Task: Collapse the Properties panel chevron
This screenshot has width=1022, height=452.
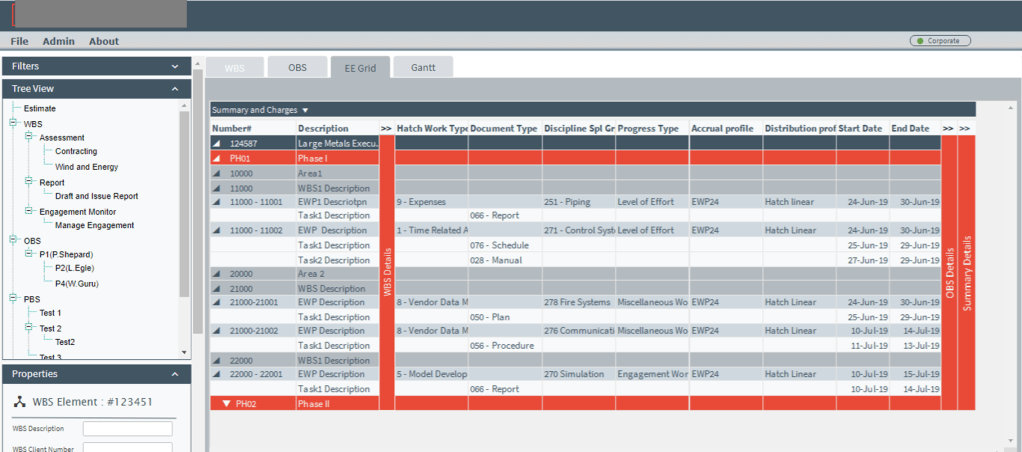Action: coord(176,374)
